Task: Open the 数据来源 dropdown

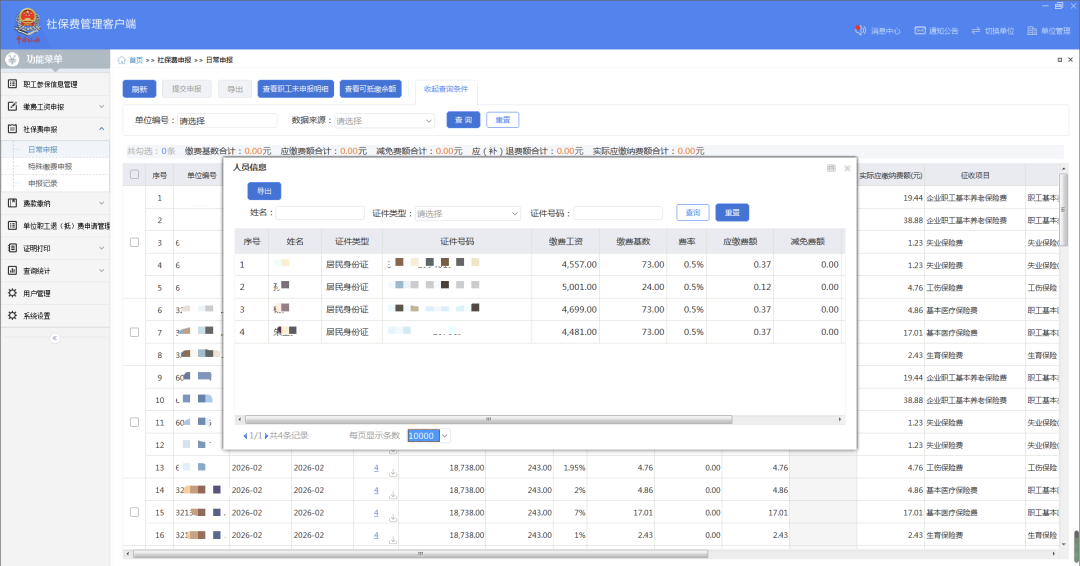Action: [x=384, y=120]
